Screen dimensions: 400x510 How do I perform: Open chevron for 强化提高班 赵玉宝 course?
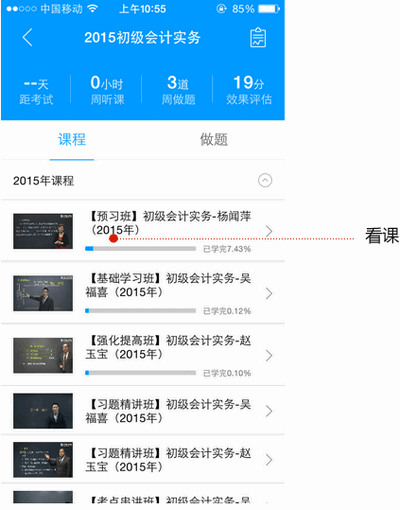pos(269,356)
